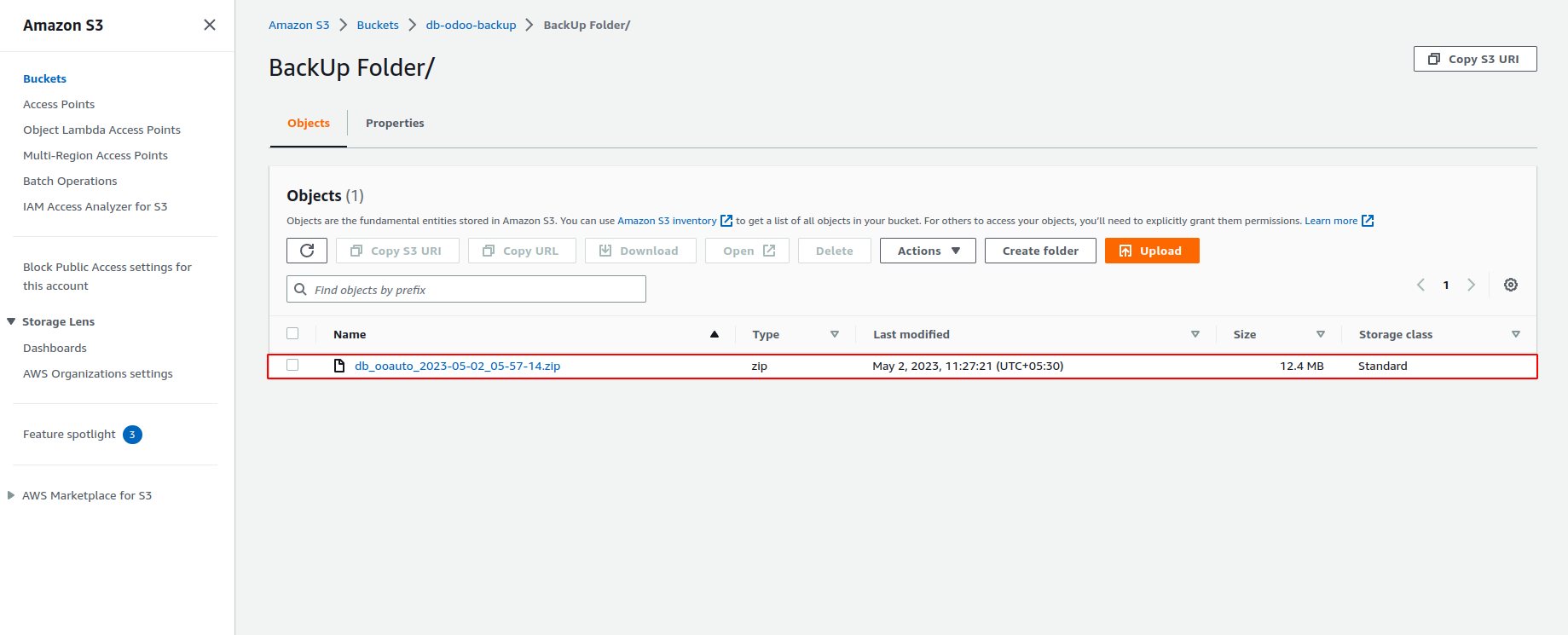Sort objects by the Name column arrow

[714, 334]
